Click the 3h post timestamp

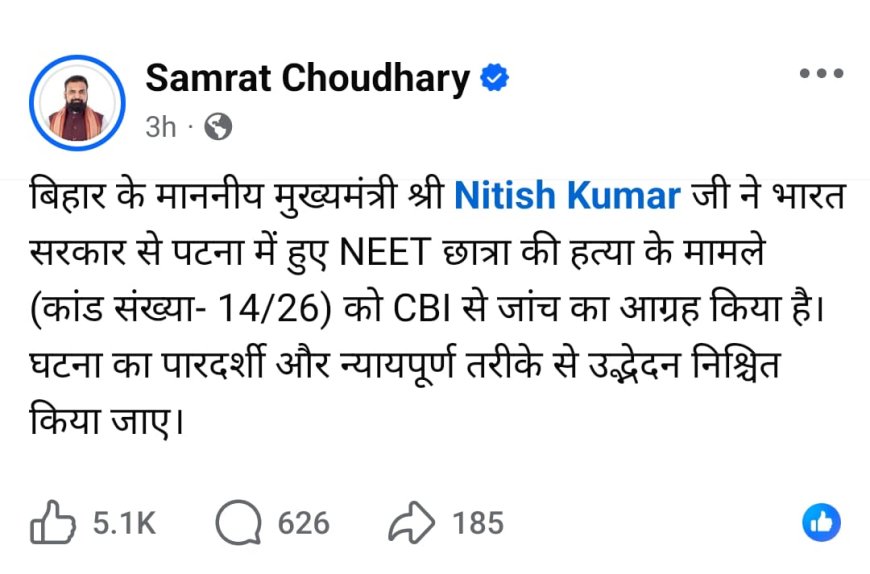coord(161,127)
